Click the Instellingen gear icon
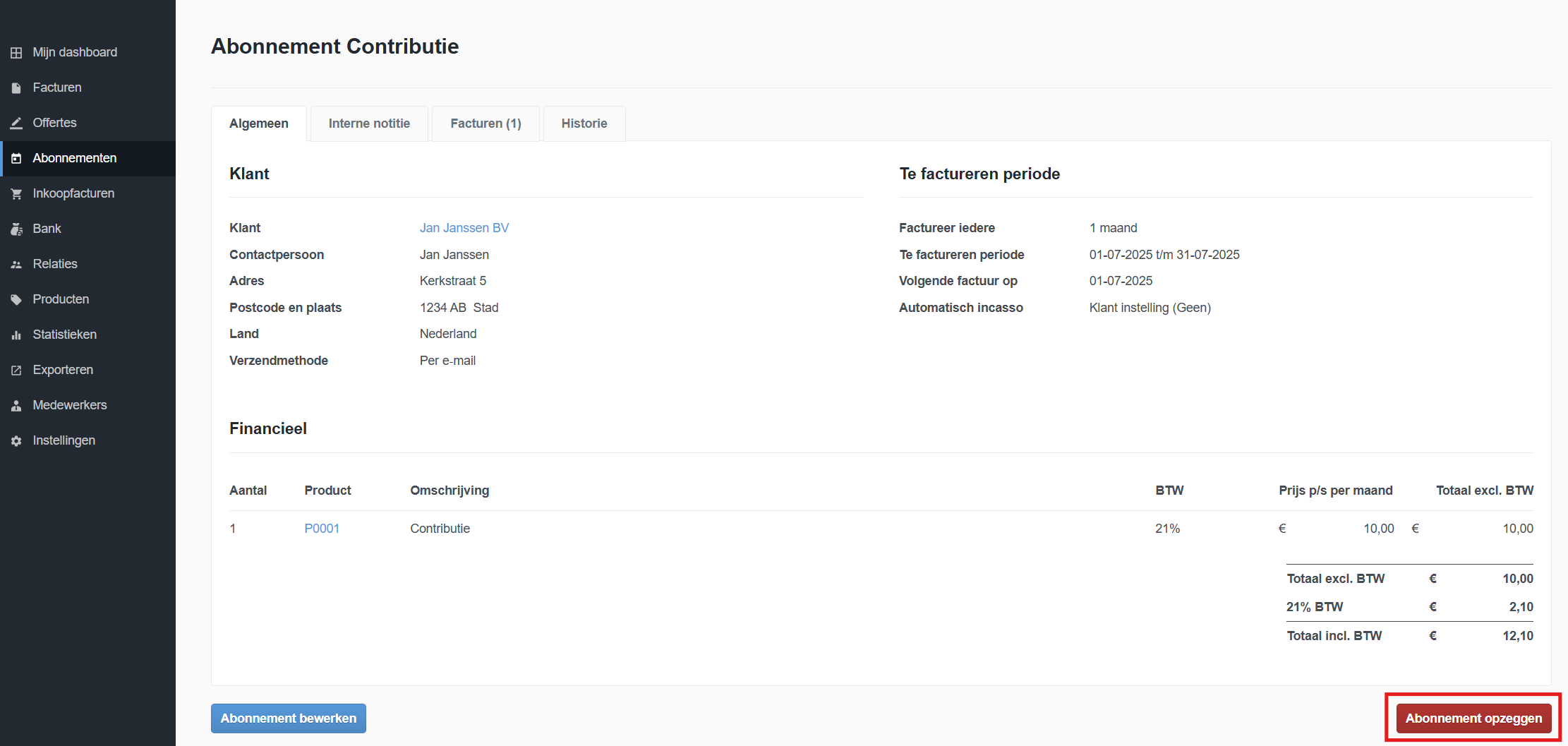This screenshot has width=1568, height=746. pyautogui.click(x=16, y=441)
